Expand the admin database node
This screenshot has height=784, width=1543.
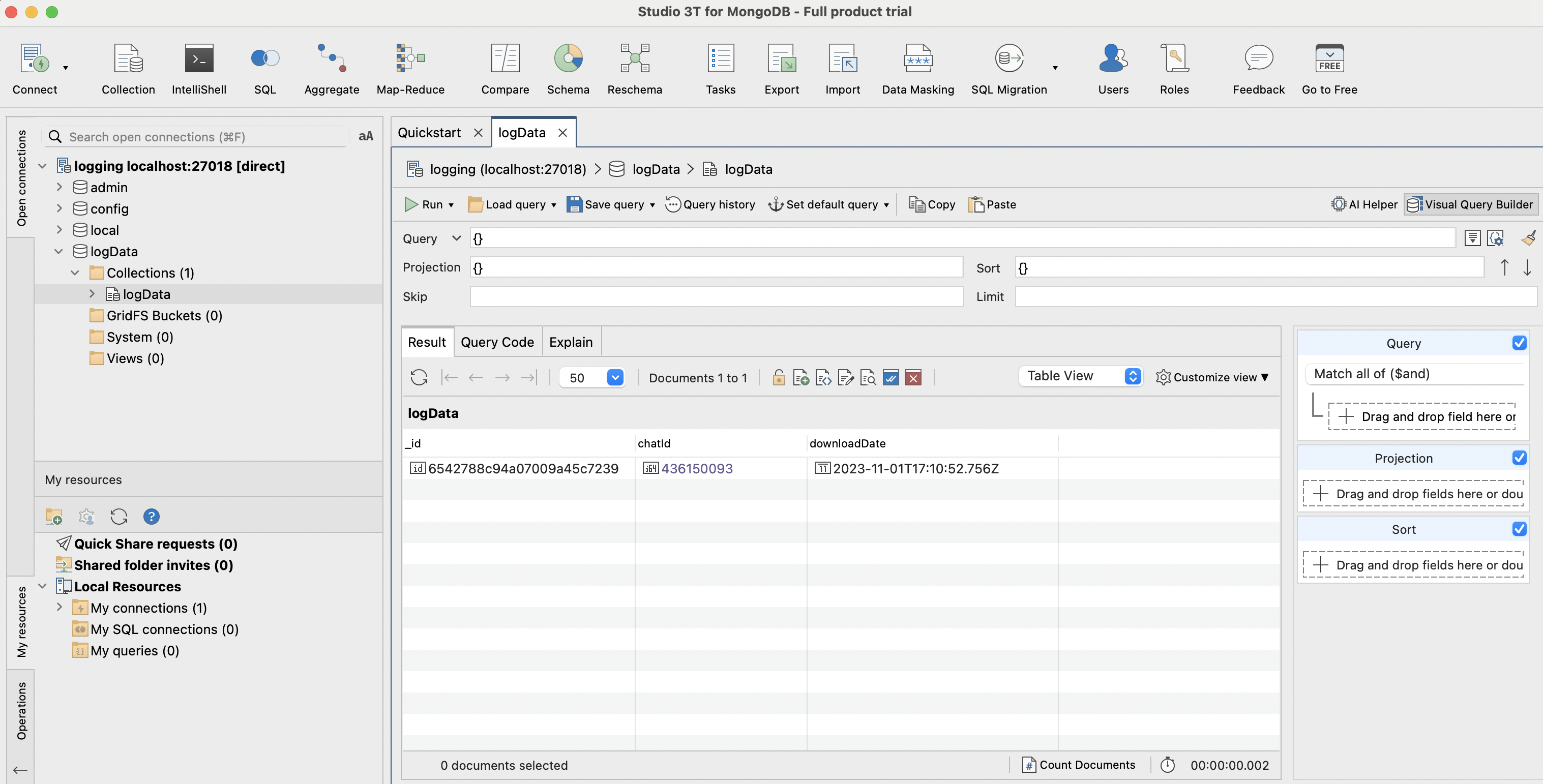click(x=60, y=187)
